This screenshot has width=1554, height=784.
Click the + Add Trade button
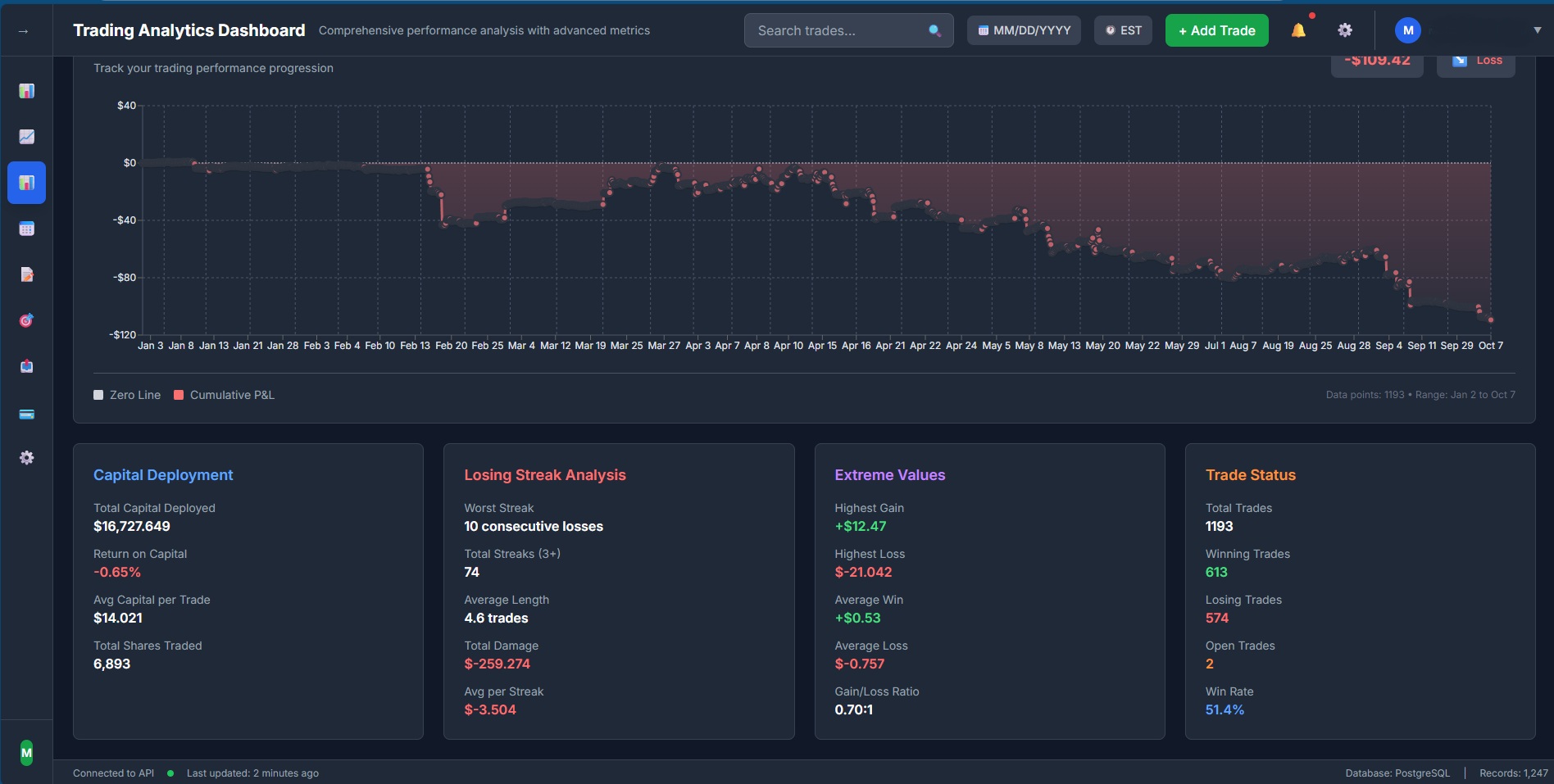tap(1216, 29)
